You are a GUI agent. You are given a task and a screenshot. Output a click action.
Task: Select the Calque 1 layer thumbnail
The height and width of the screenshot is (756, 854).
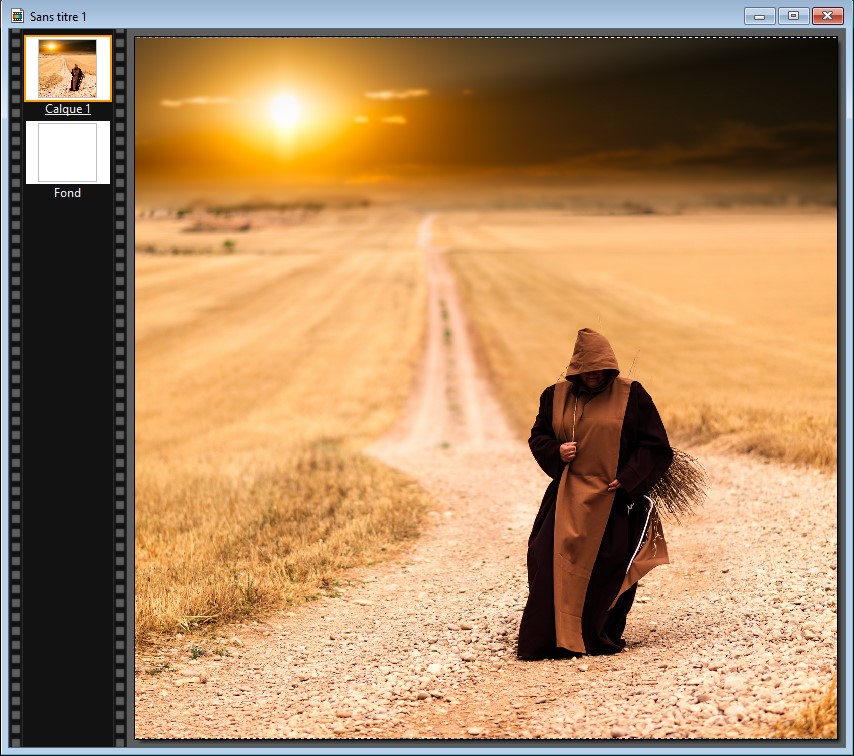(67, 68)
